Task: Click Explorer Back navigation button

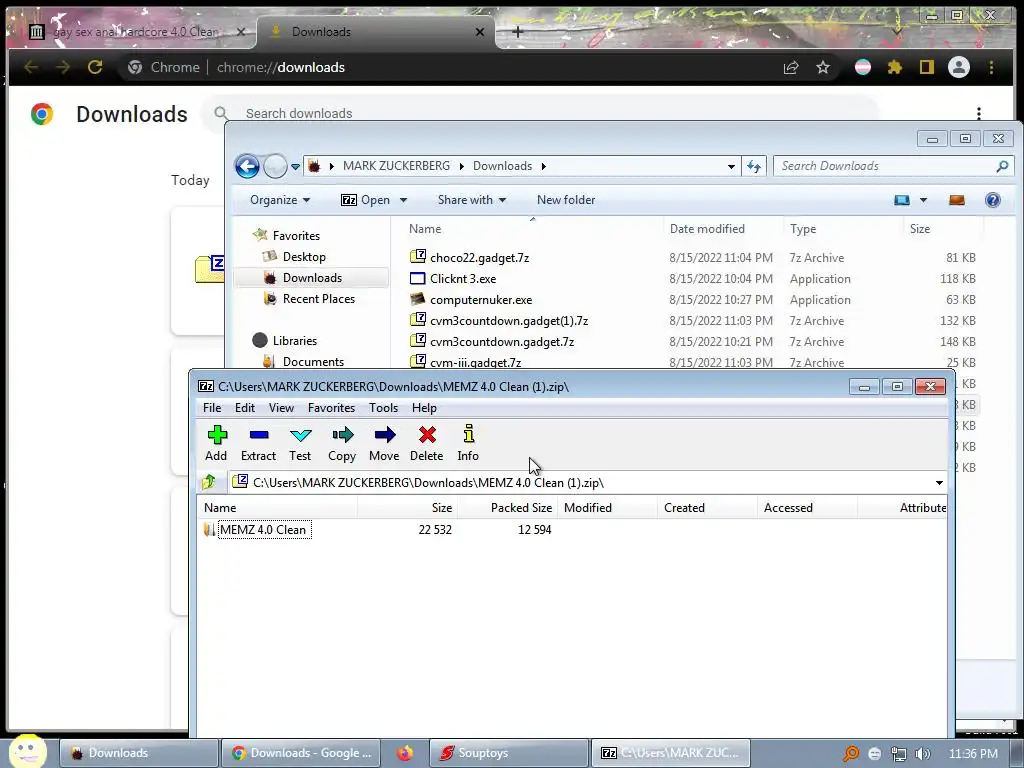Action: click(248, 166)
